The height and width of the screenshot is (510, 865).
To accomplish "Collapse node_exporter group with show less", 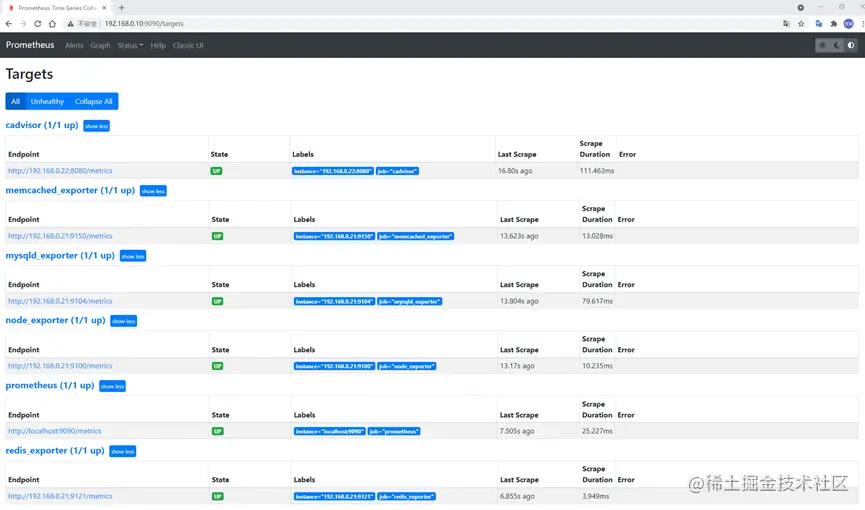I will coord(124,321).
